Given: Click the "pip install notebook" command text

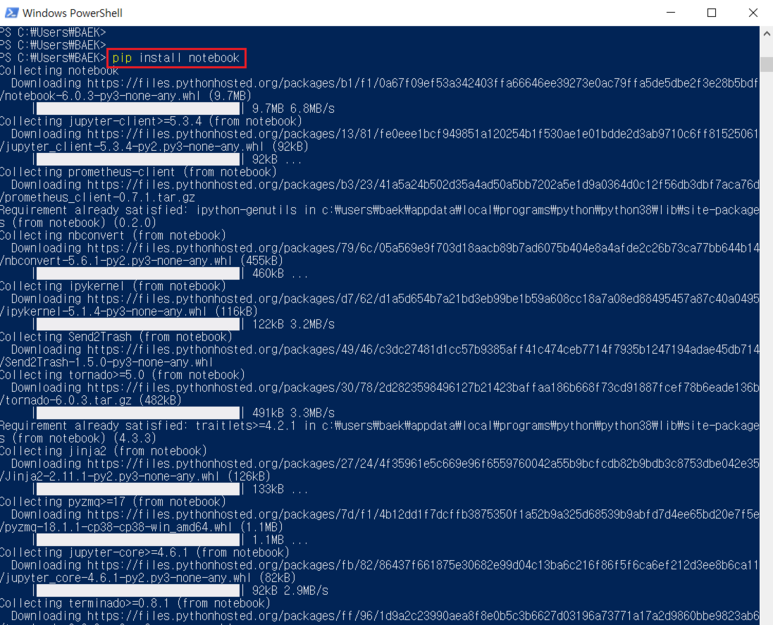Looking at the screenshot, I should point(176,58).
